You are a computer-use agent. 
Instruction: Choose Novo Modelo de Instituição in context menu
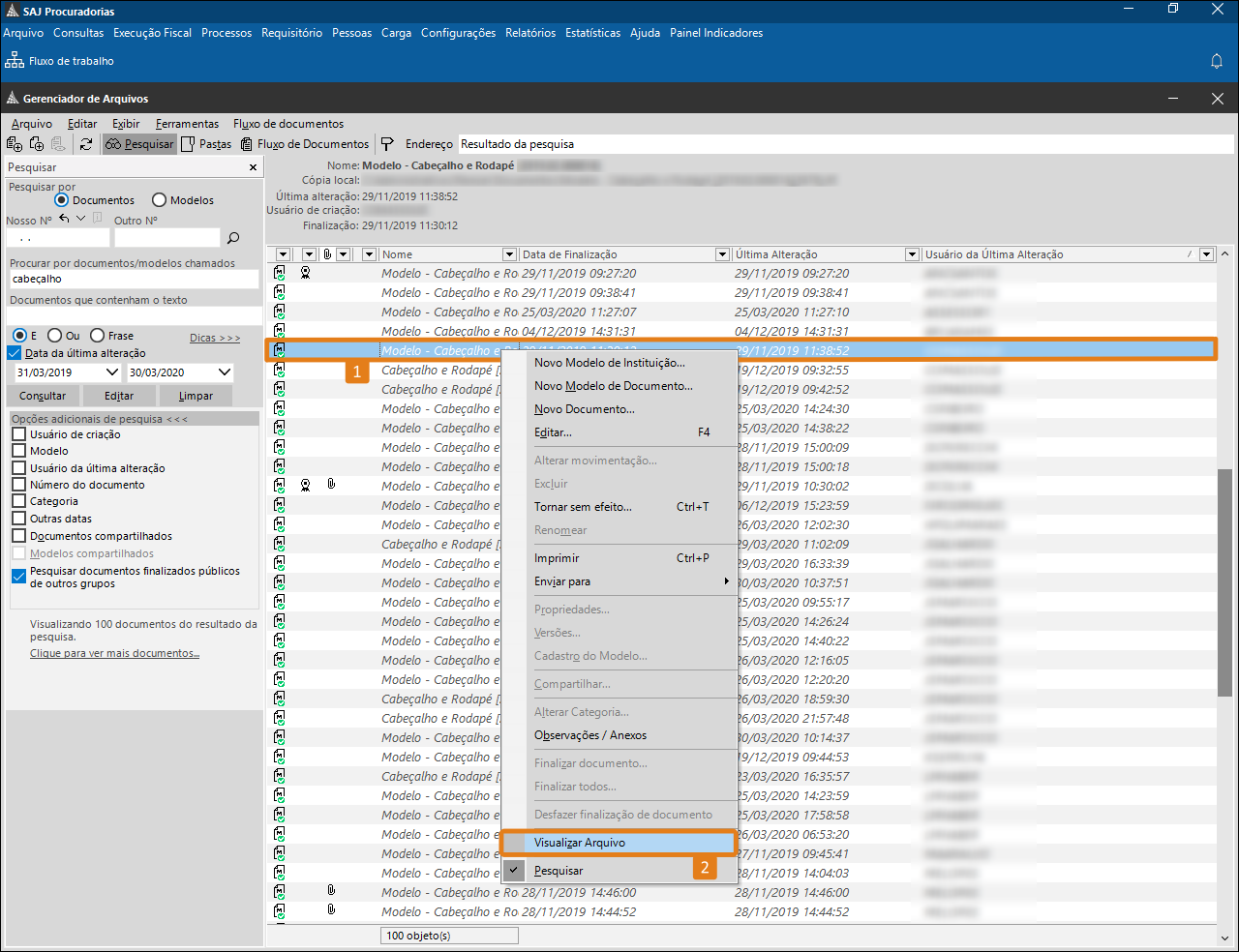point(619,363)
